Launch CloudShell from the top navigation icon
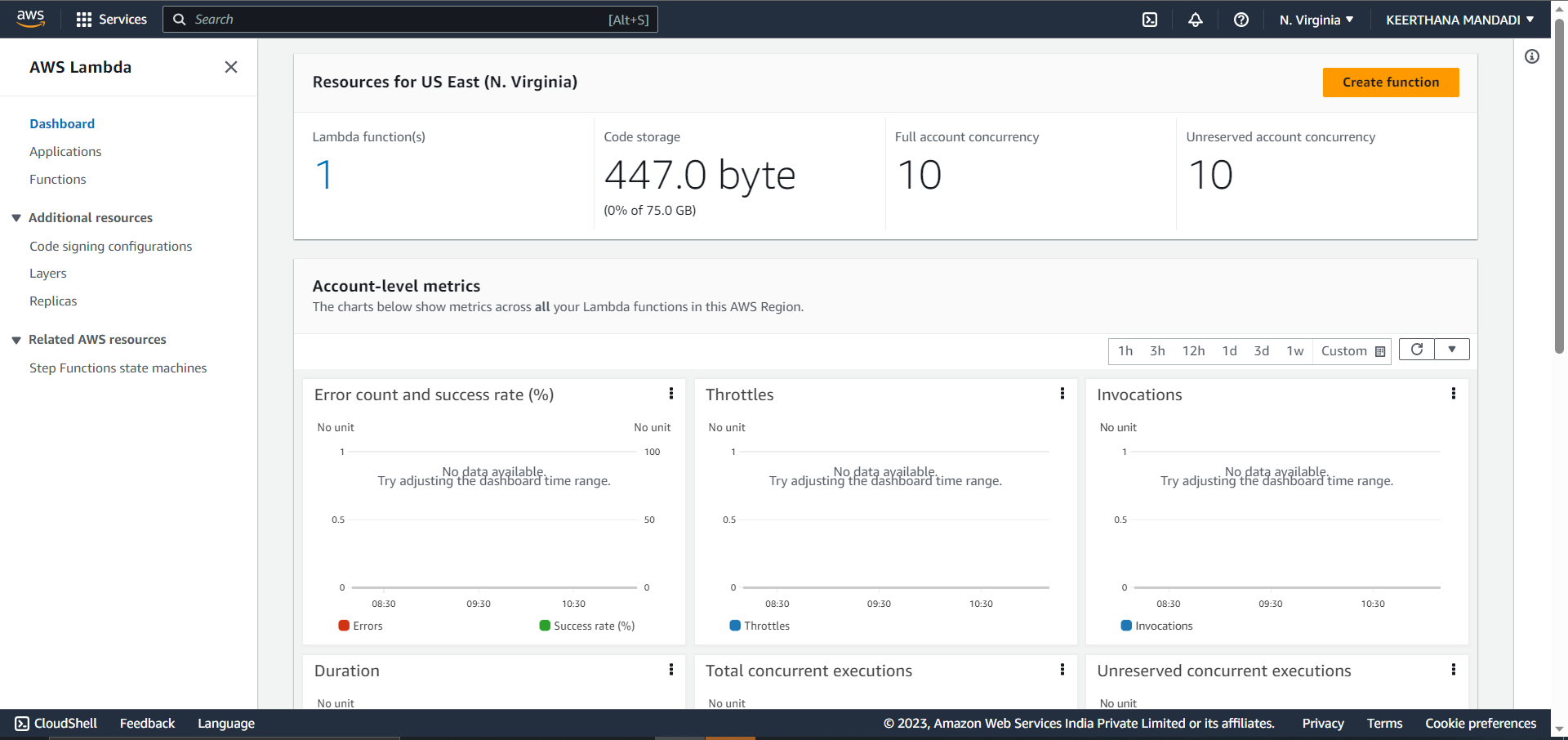The height and width of the screenshot is (740, 1568). coord(1150,19)
